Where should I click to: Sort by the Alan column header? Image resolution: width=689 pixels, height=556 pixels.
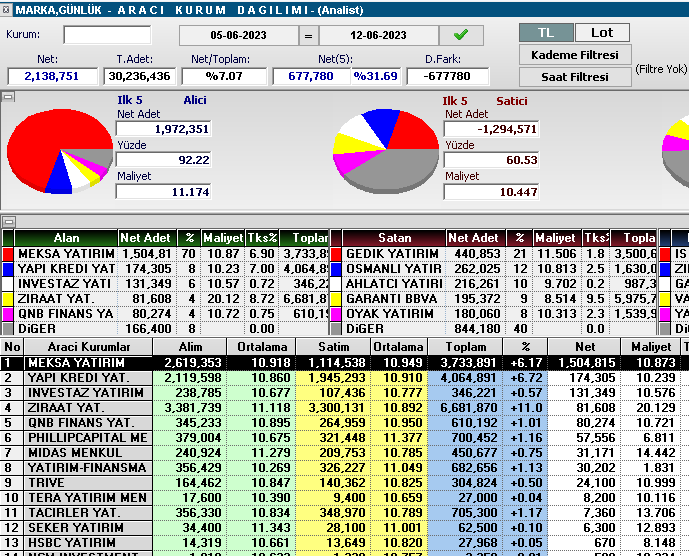click(x=66, y=238)
